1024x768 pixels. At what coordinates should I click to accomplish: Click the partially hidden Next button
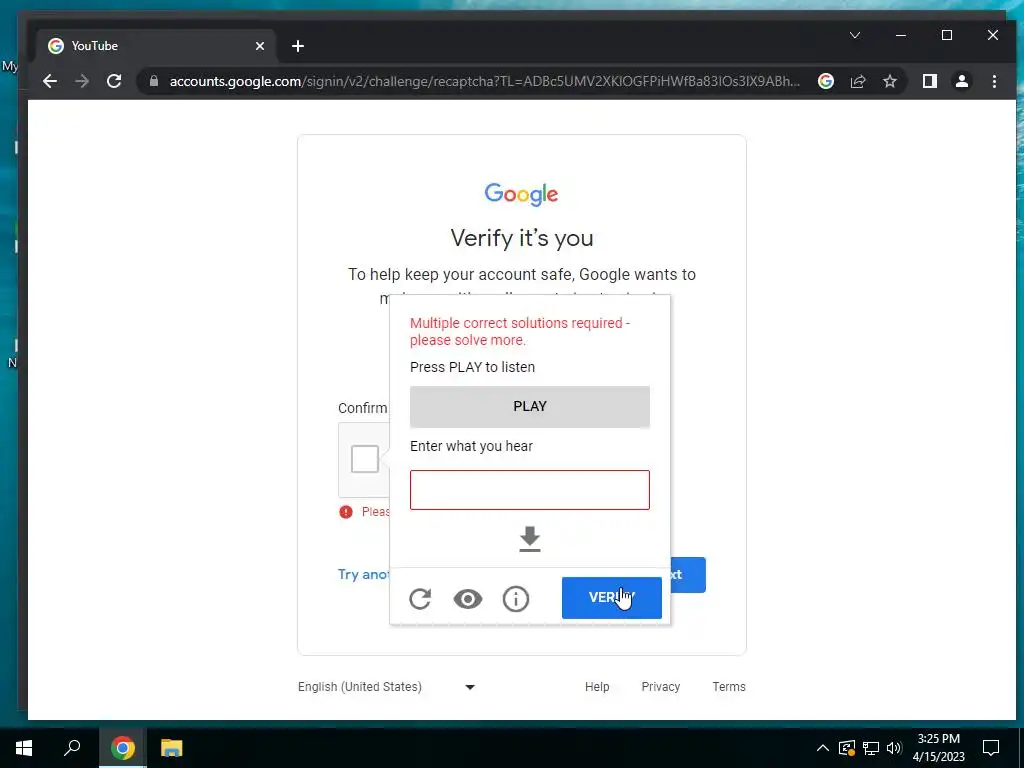(688, 575)
